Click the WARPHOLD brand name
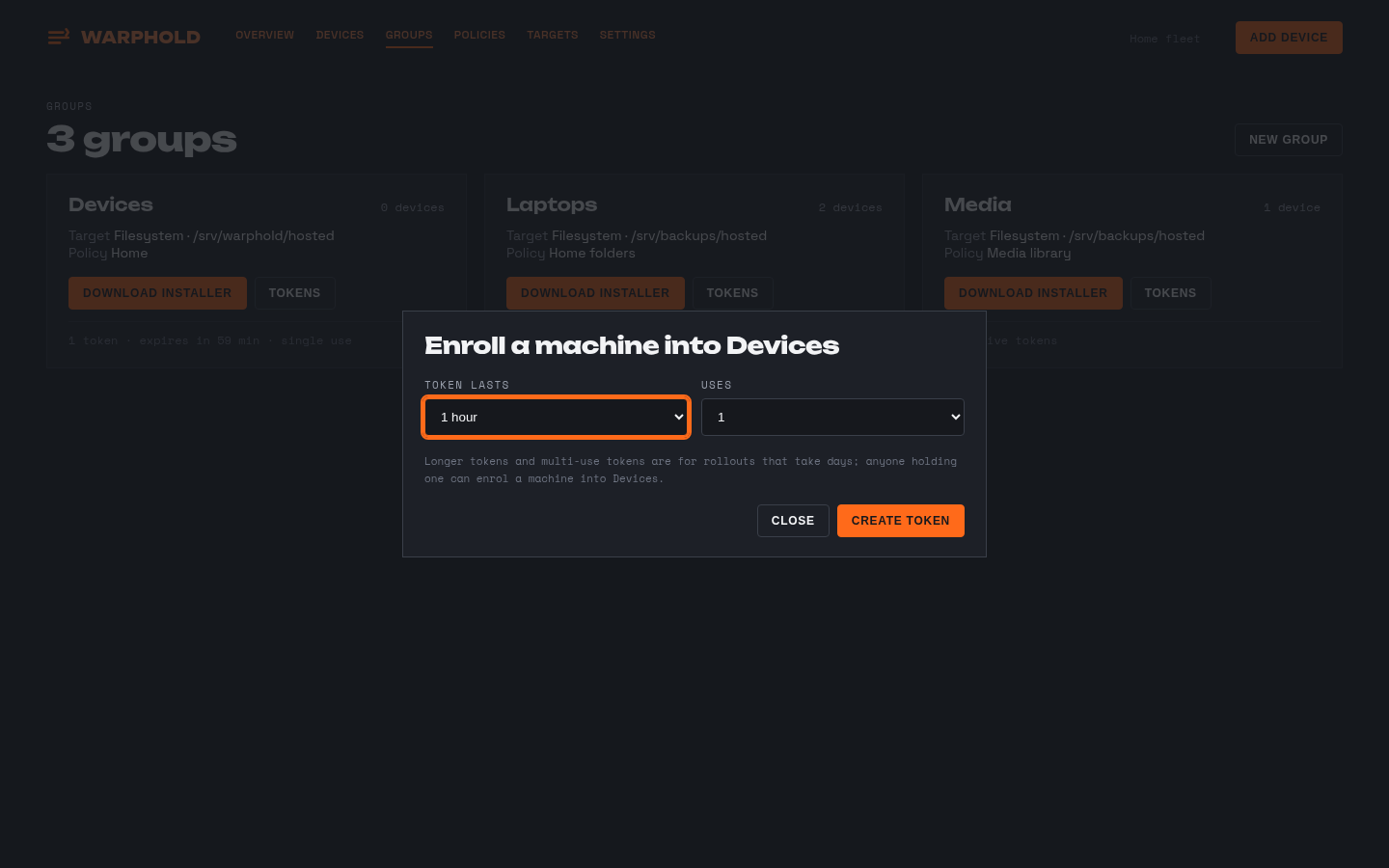 tap(141, 37)
